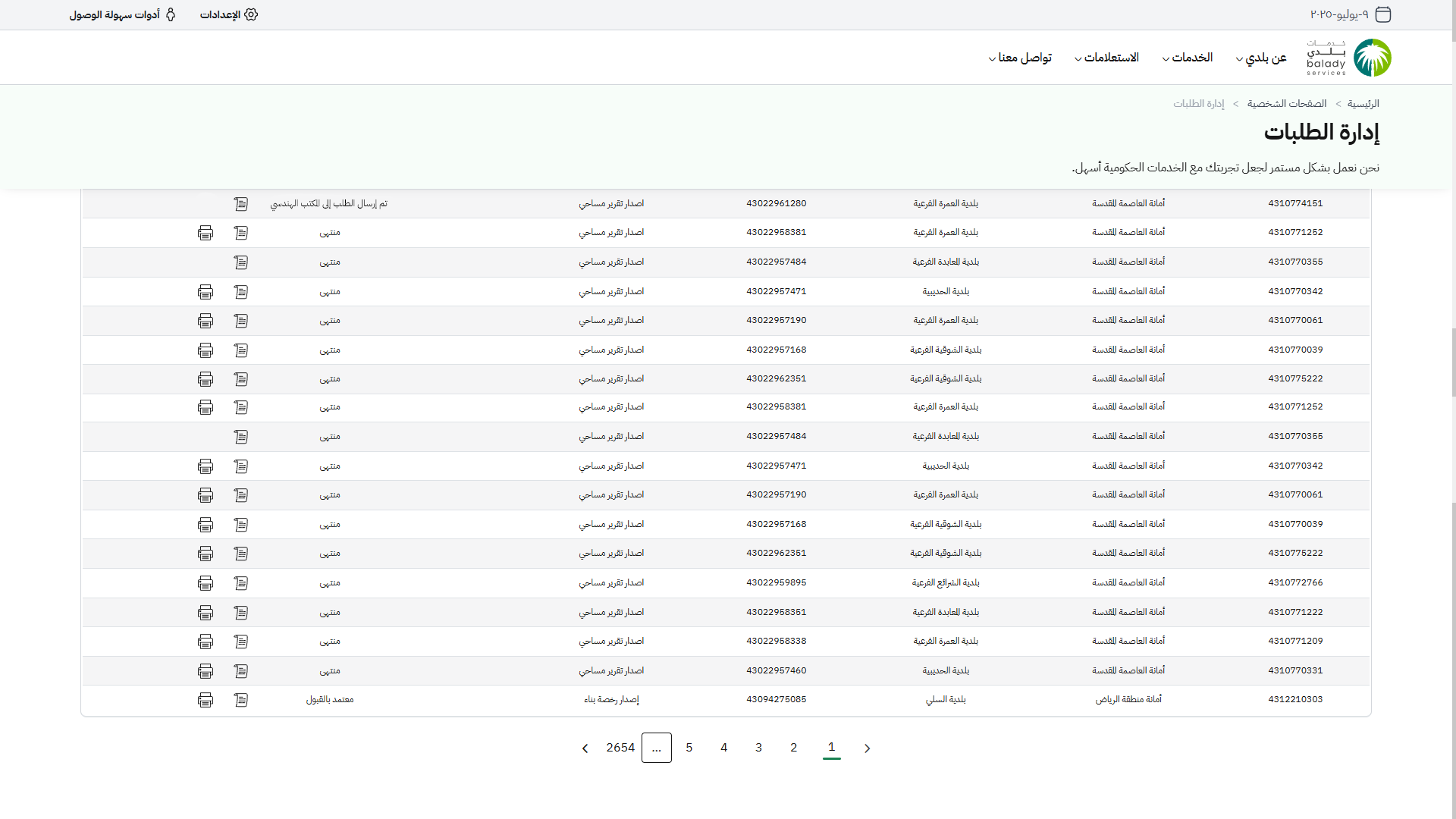The image size is (1456, 819).
Task: Click the الرئيسية breadcrumb link
Action: point(1363,104)
